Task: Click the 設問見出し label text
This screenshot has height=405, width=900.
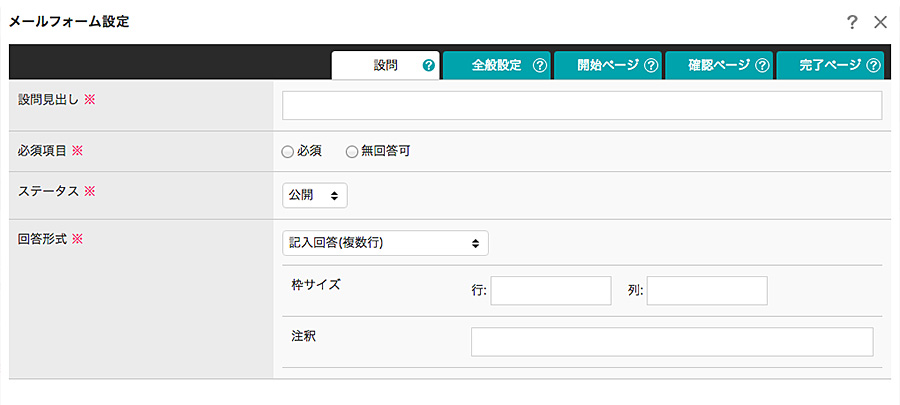Action: click(x=50, y=100)
